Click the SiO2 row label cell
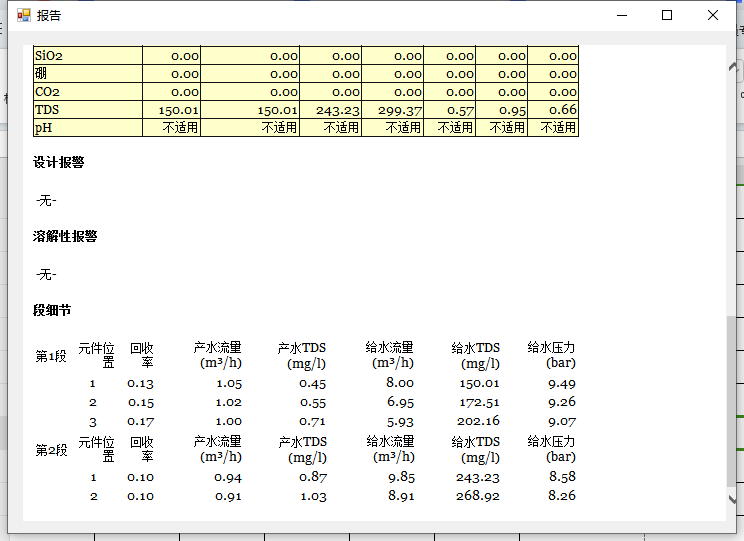744x541 pixels. tap(49, 56)
